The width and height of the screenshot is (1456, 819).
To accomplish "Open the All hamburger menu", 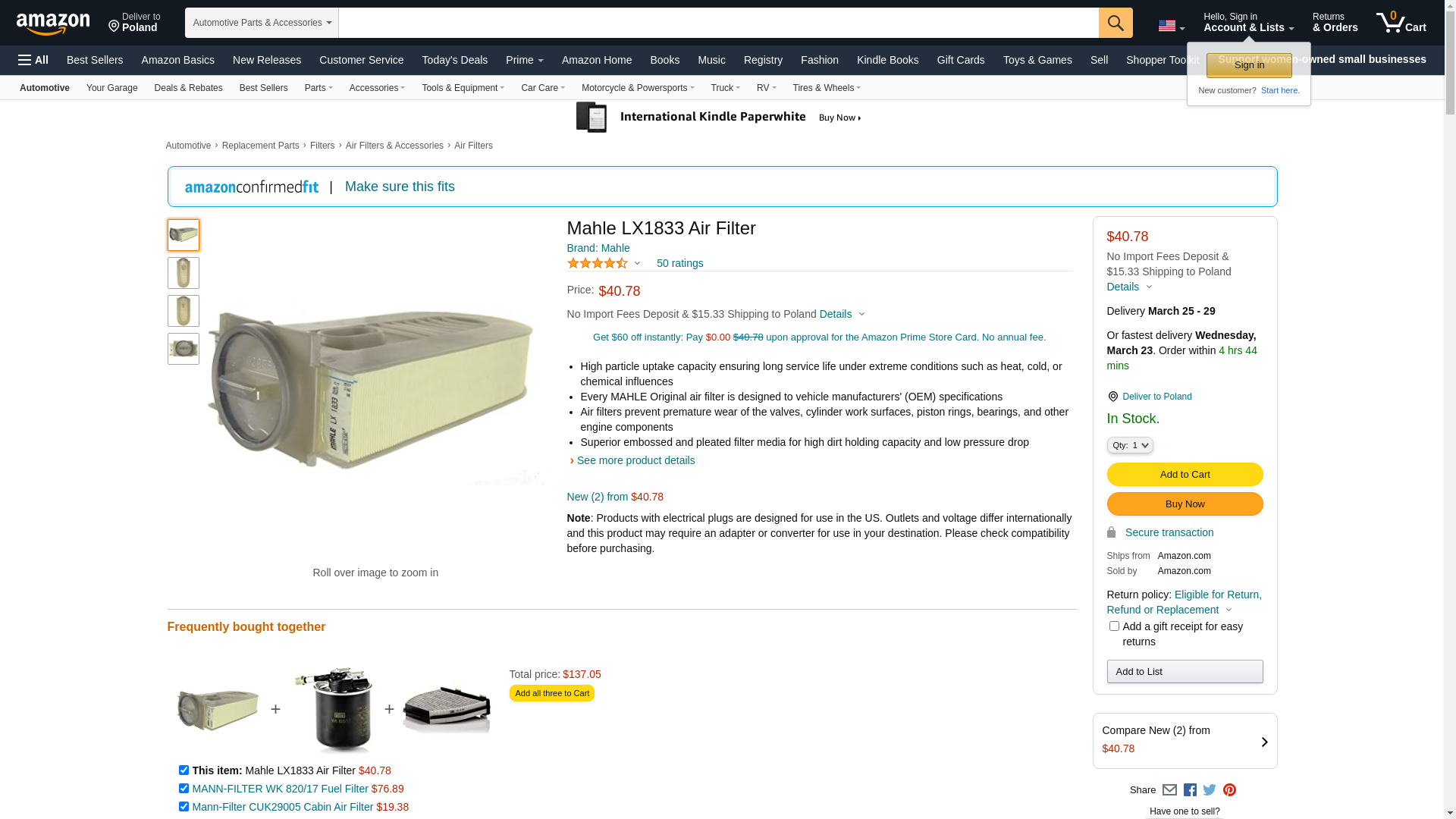I will [x=33, y=60].
